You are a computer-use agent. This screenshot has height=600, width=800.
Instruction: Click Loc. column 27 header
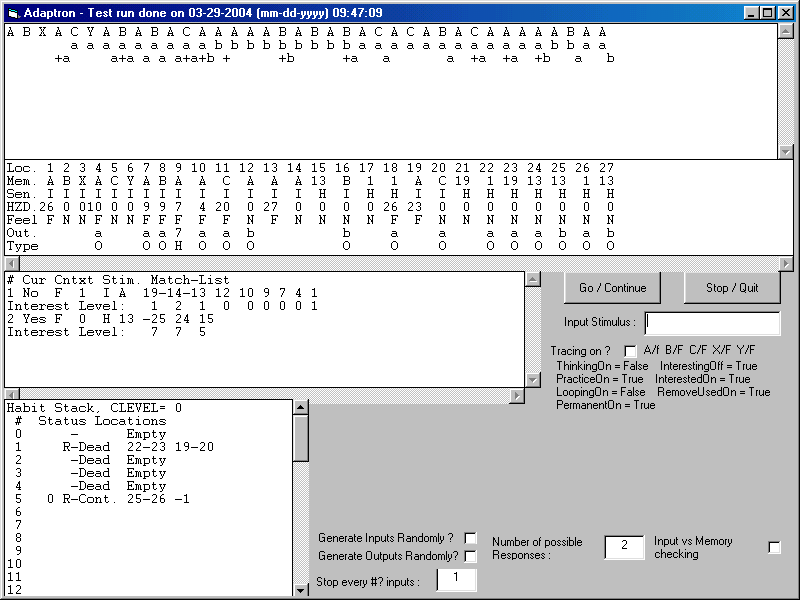(606, 168)
